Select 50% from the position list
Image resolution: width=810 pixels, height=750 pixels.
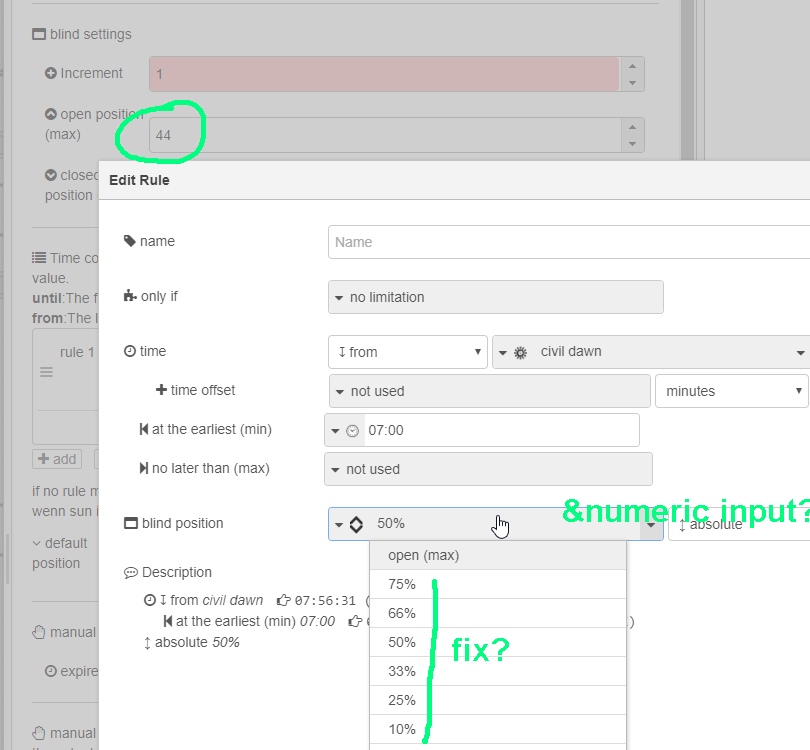click(x=498, y=642)
